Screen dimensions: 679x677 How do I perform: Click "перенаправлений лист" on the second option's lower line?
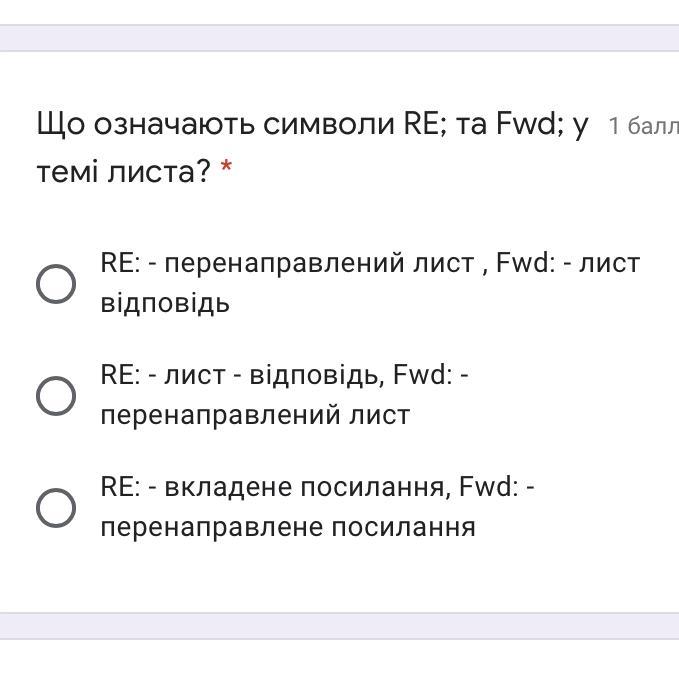(255, 415)
